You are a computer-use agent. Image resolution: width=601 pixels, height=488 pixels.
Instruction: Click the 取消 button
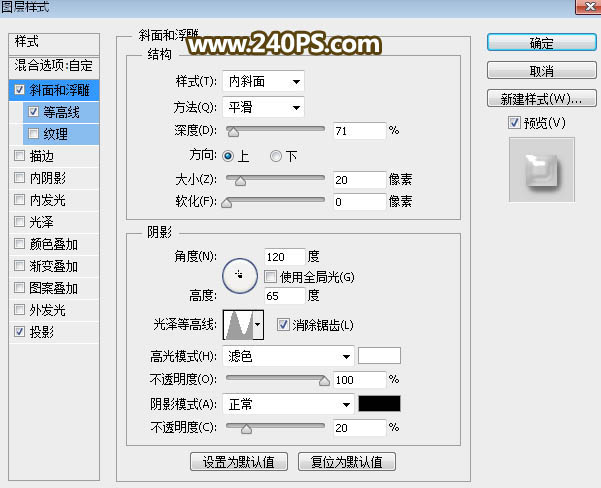(542, 71)
